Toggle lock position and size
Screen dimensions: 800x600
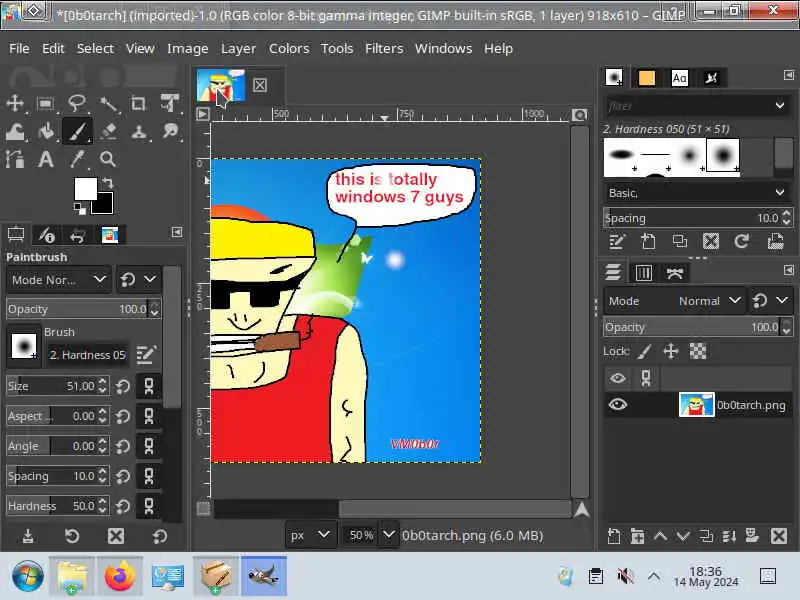point(671,351)
